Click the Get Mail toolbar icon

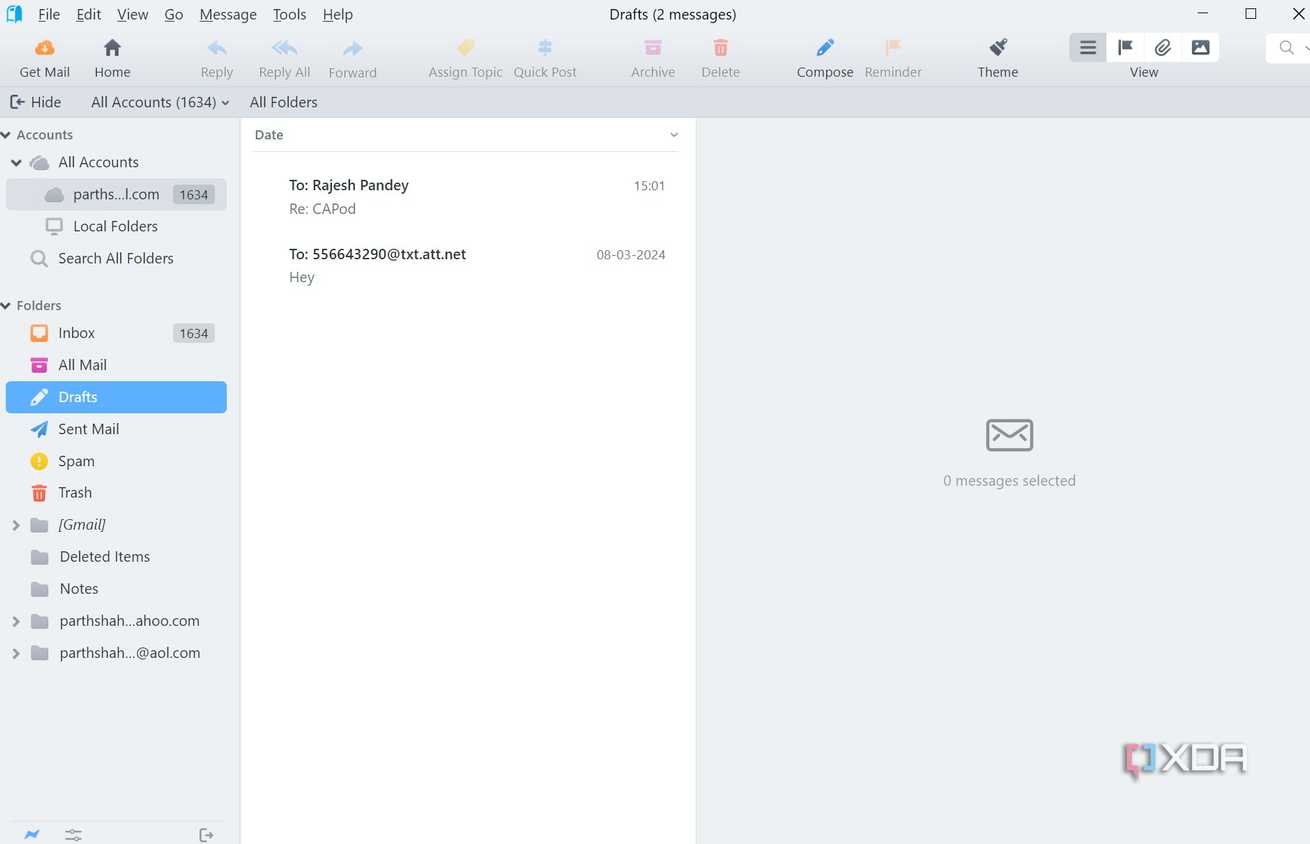(45, 48)
